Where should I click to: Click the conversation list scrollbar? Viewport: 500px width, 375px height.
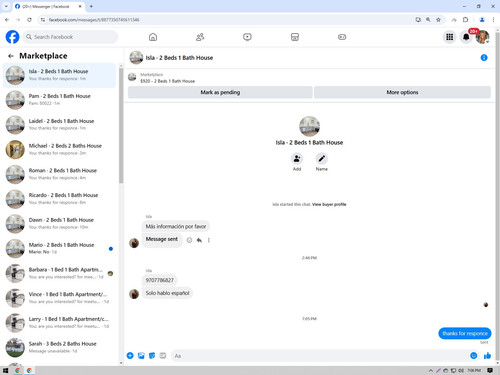[121, 127]
